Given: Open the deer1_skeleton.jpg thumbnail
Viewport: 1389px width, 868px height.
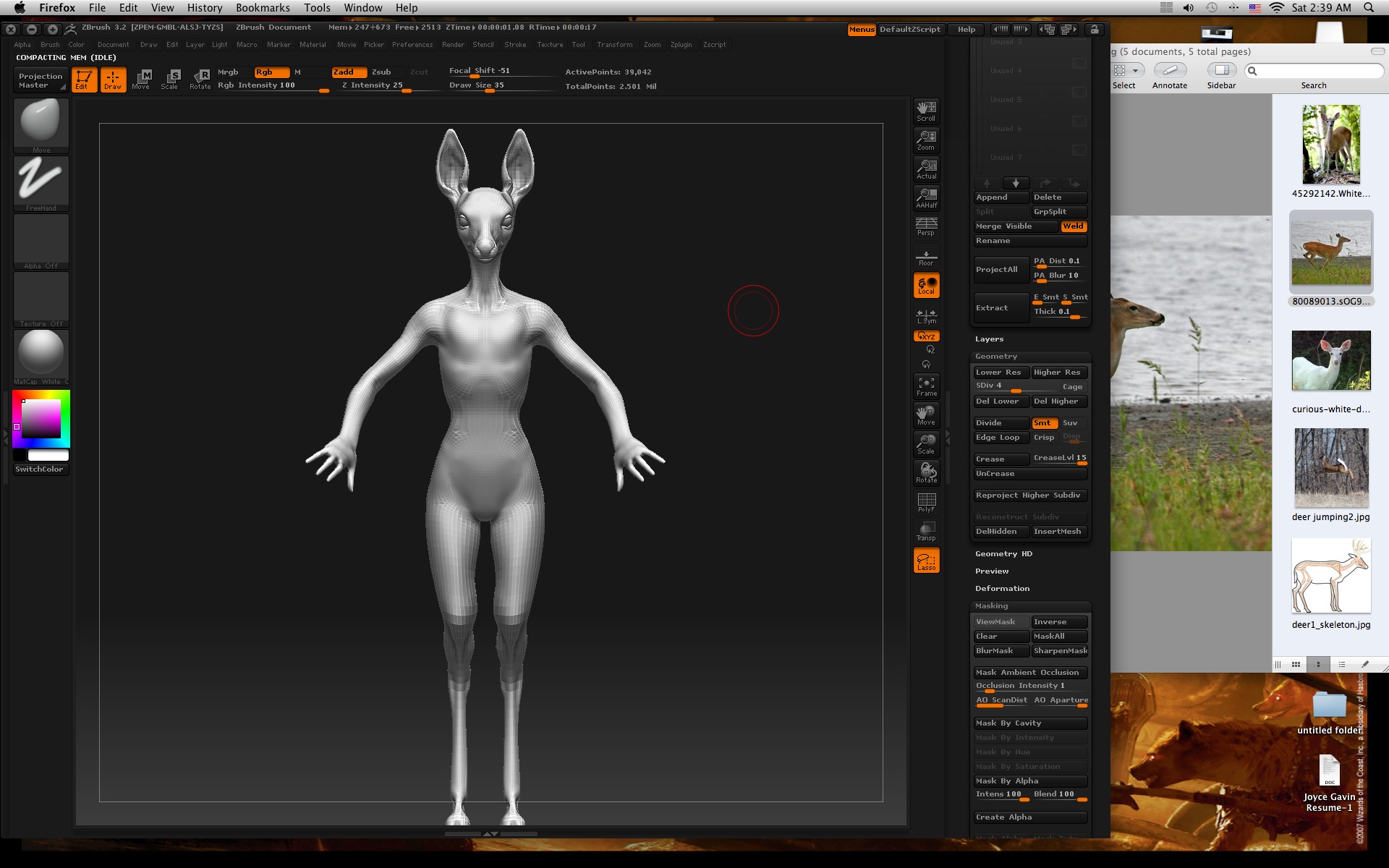Looking at the screenshot, I should [1331, 575].
